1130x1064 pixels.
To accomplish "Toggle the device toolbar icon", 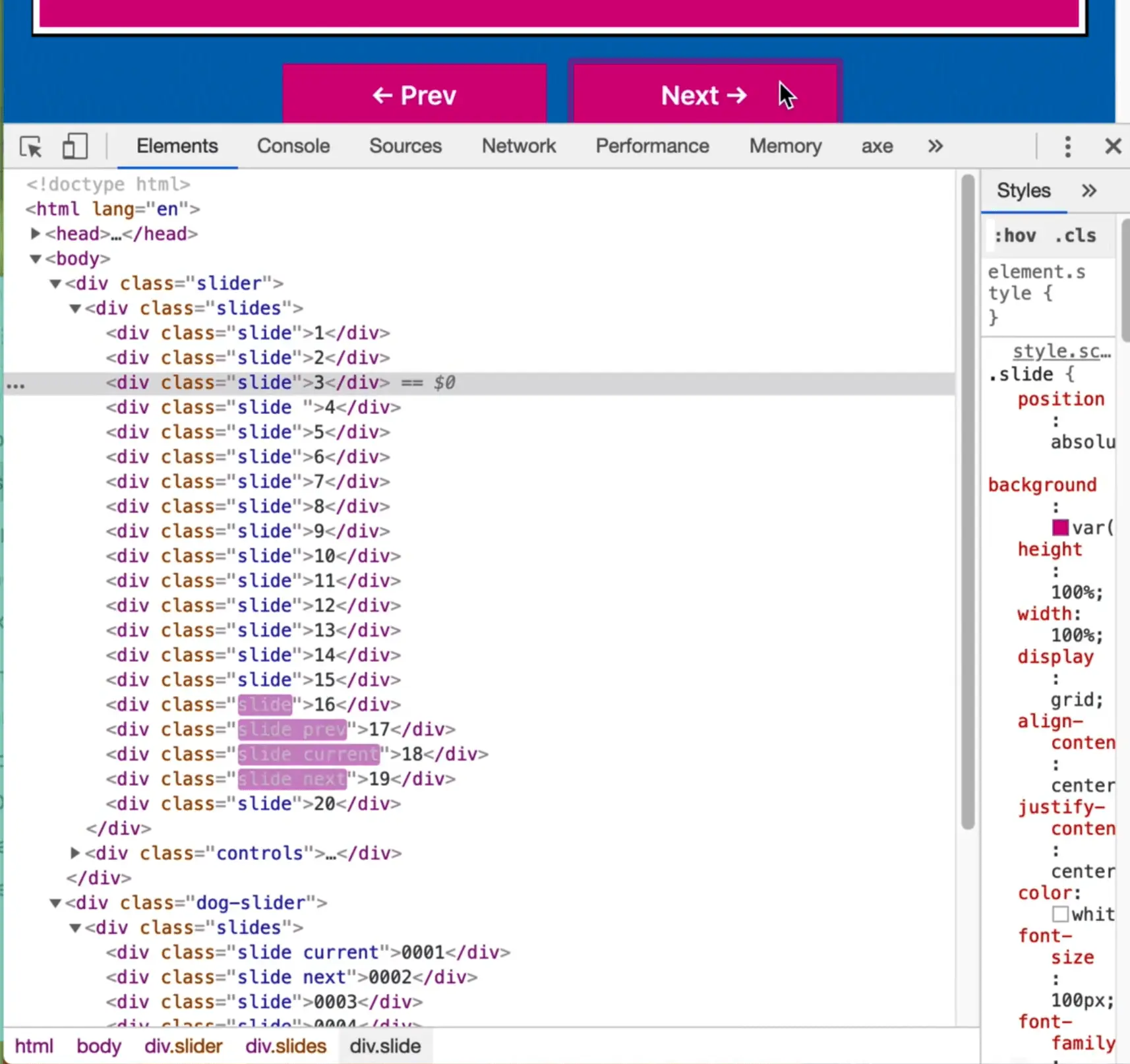I will coord(74,146).
